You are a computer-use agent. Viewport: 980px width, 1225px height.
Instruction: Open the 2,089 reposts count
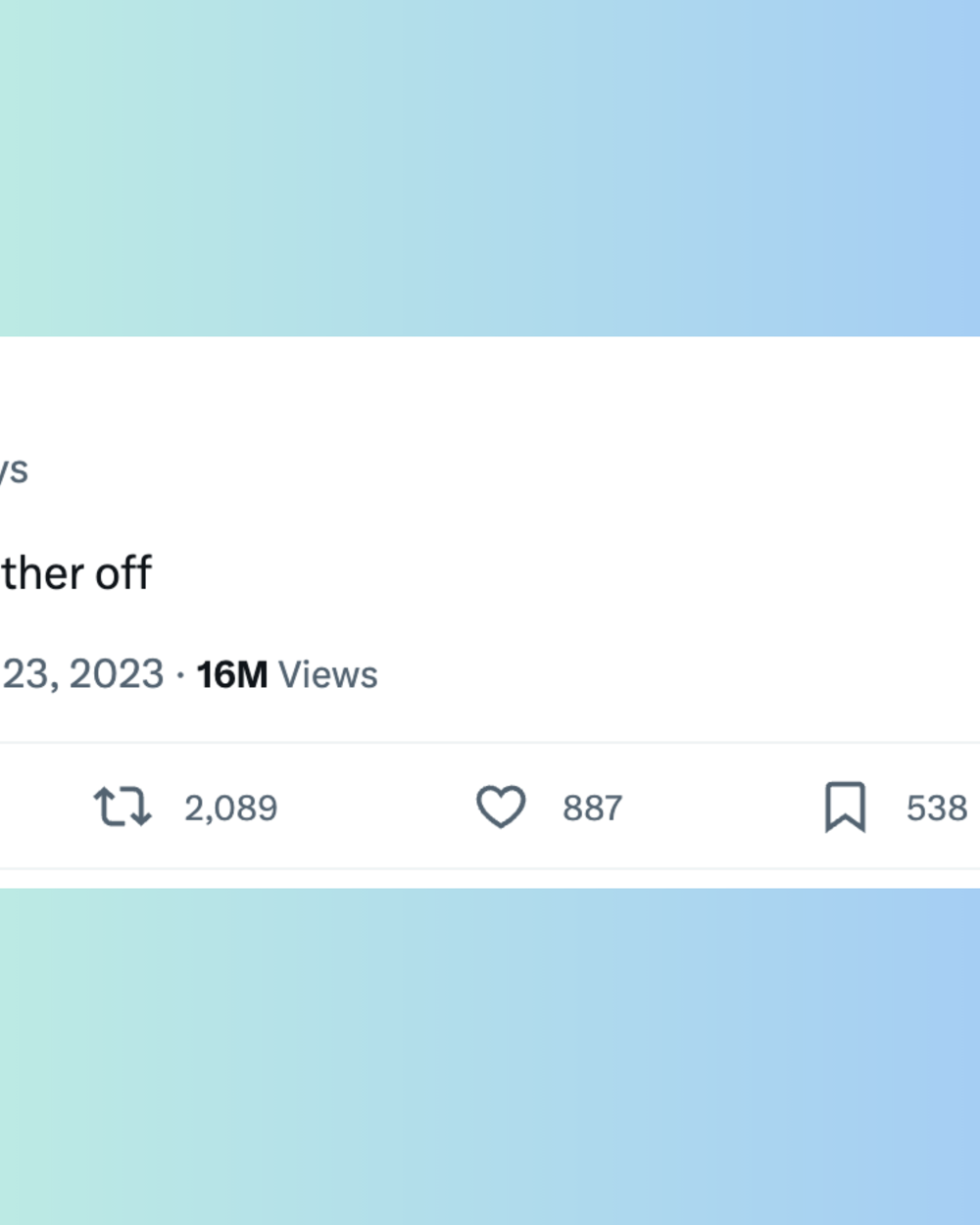[x=231, y=808]
